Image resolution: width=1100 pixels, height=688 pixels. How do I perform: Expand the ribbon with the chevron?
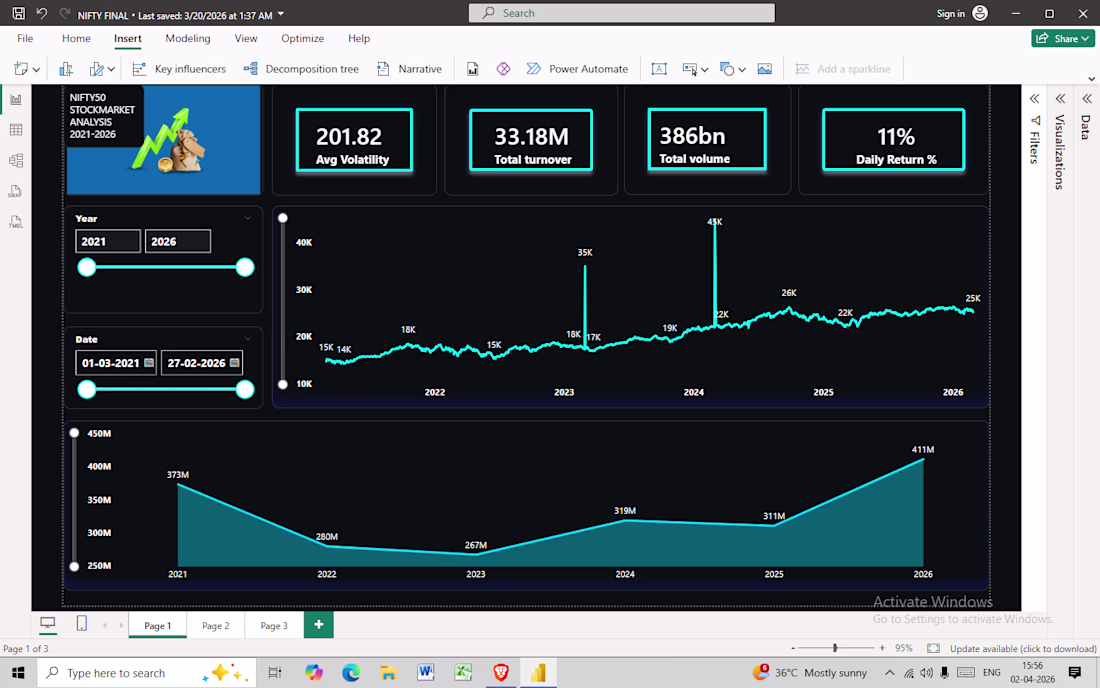[x=1092, y=79]
